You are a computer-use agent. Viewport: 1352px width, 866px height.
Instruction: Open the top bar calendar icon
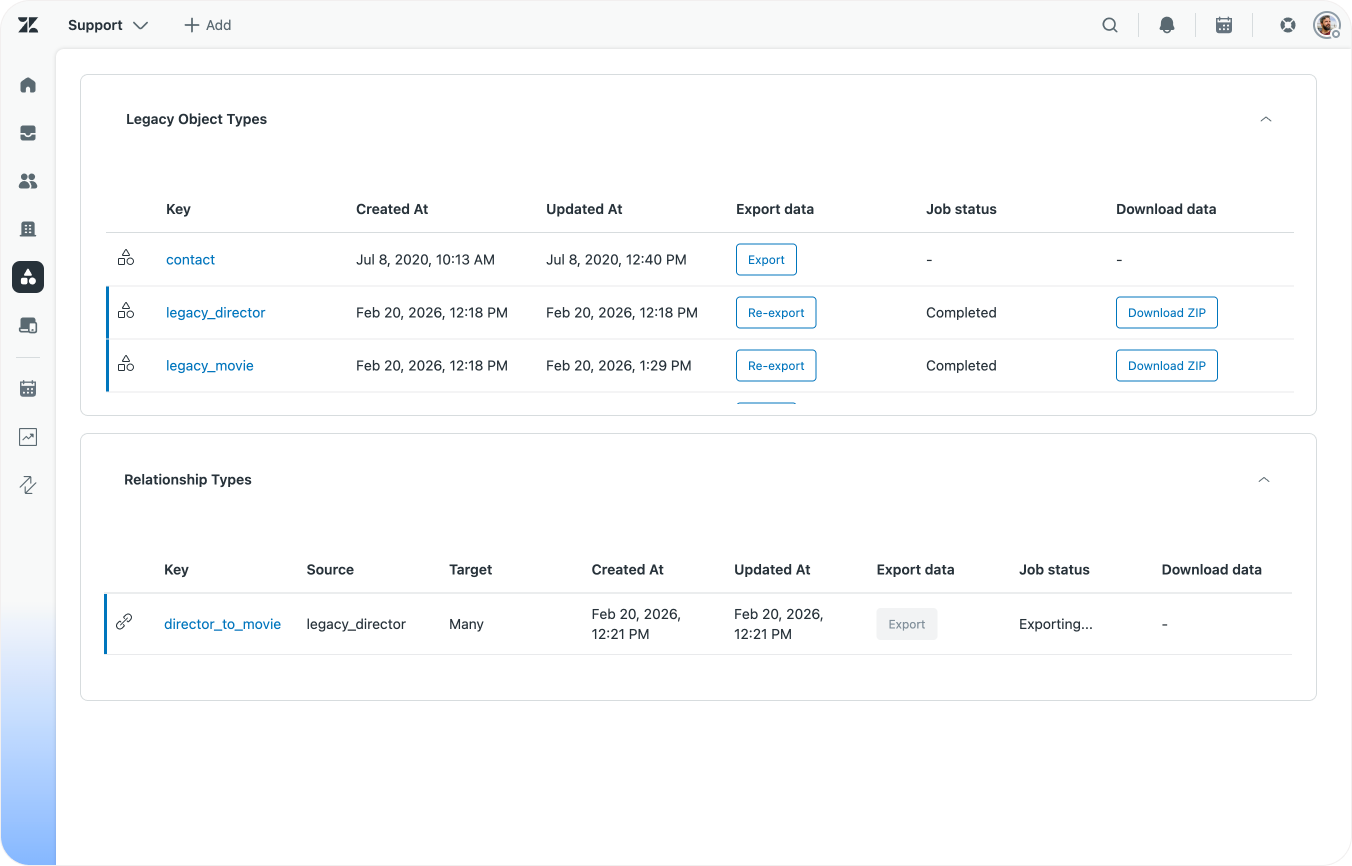pos(1224,25)
